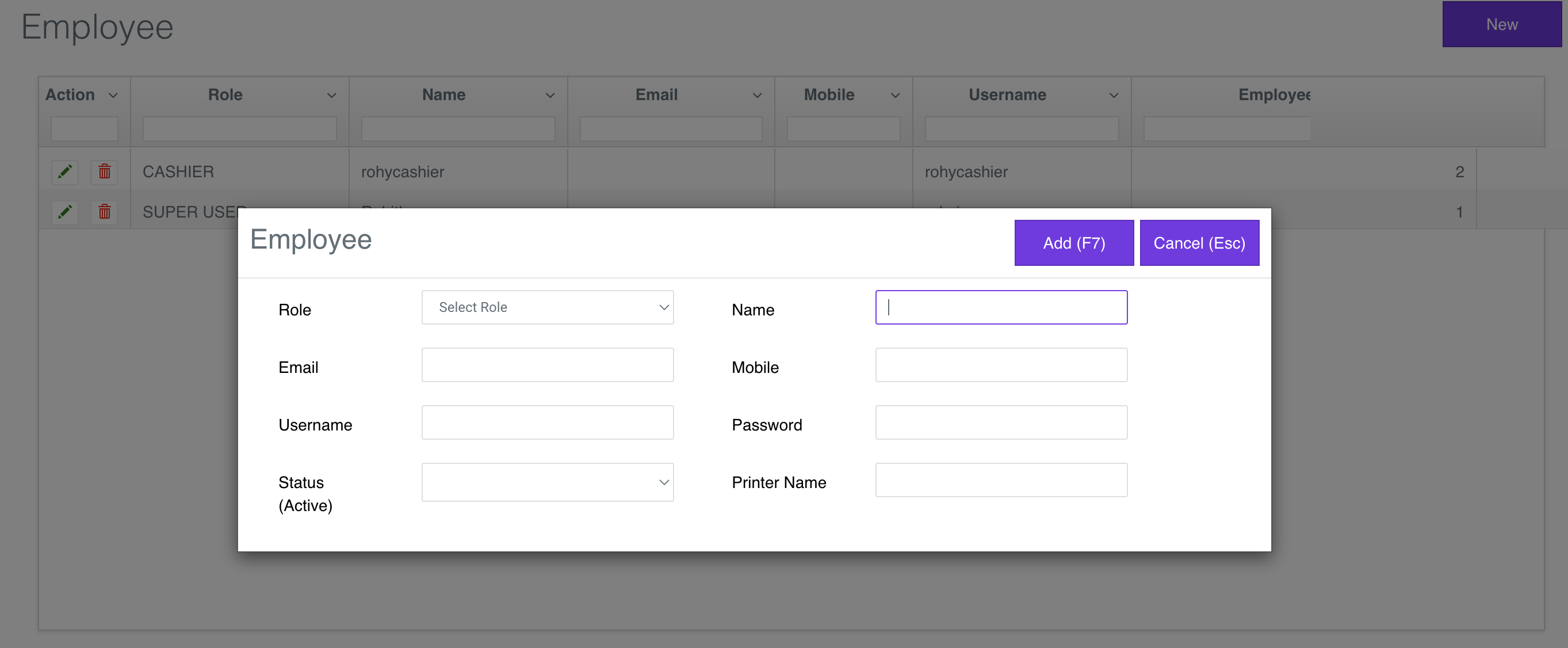
Task: Focus the Printer Name text box
Action: point(1001,480)
